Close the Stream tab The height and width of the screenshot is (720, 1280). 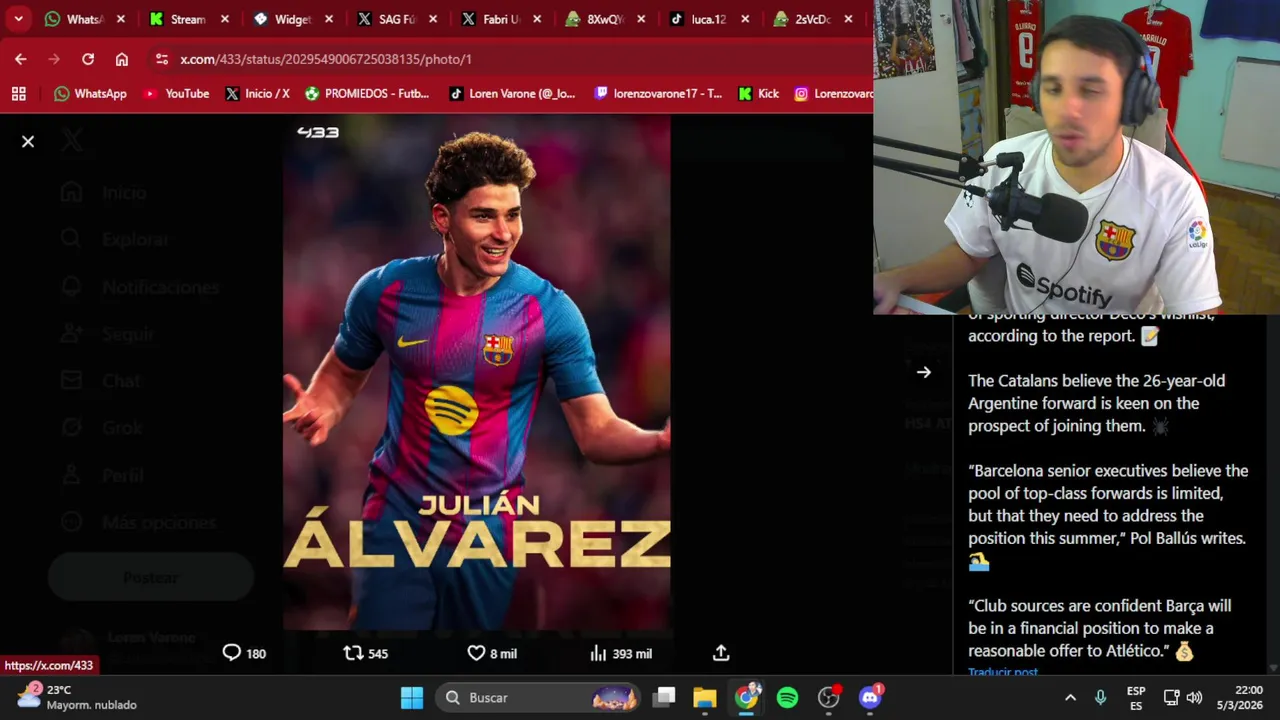pos(225,19)
